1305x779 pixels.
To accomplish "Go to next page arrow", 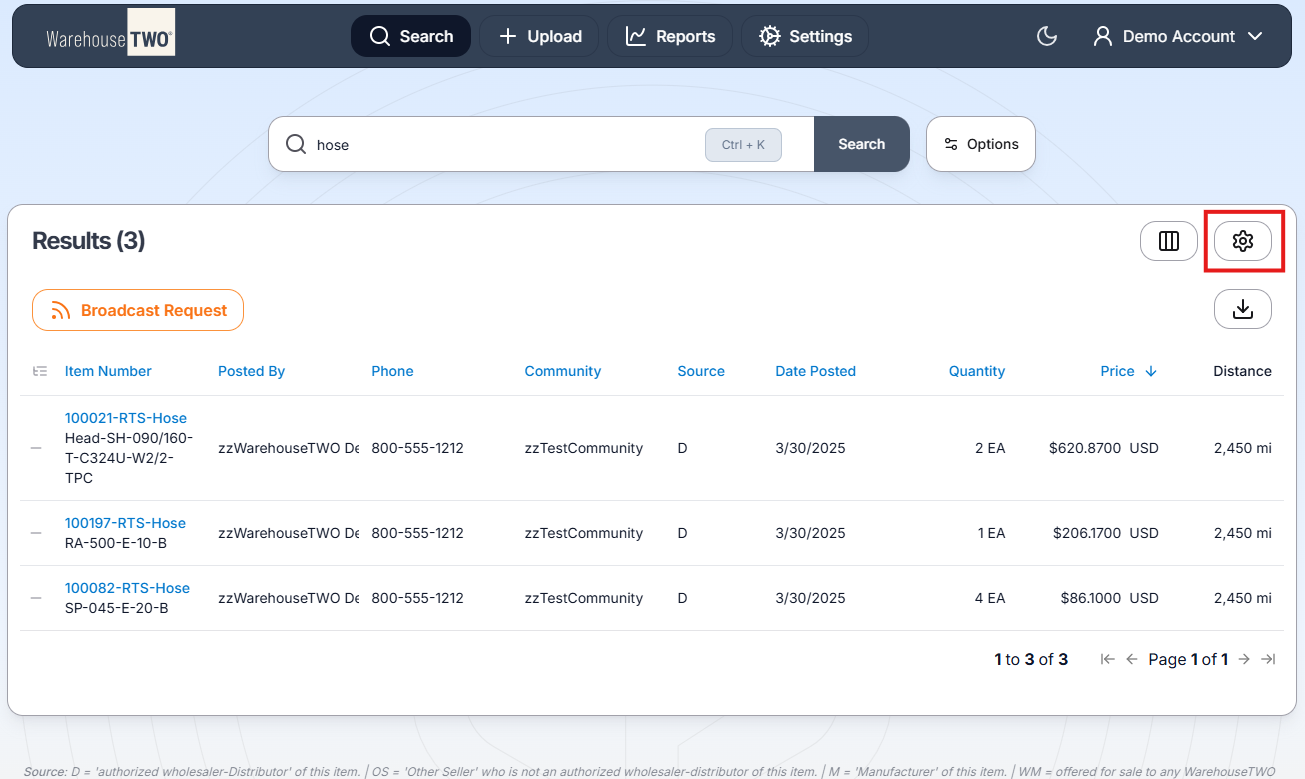I will [x=1244, y=659].
